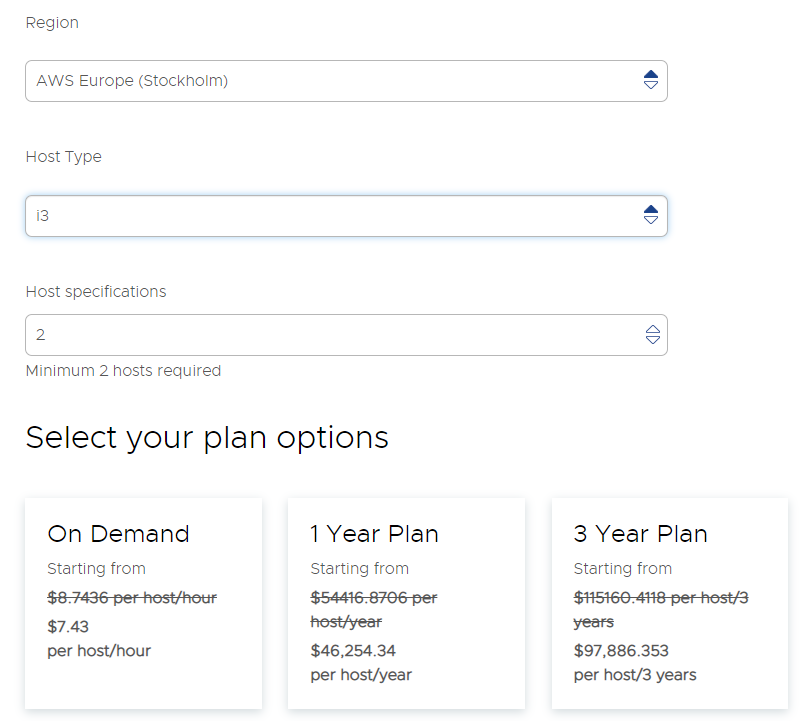Click the $46,254.34 yearly price
Screen dimensions: 804x721
353,651
